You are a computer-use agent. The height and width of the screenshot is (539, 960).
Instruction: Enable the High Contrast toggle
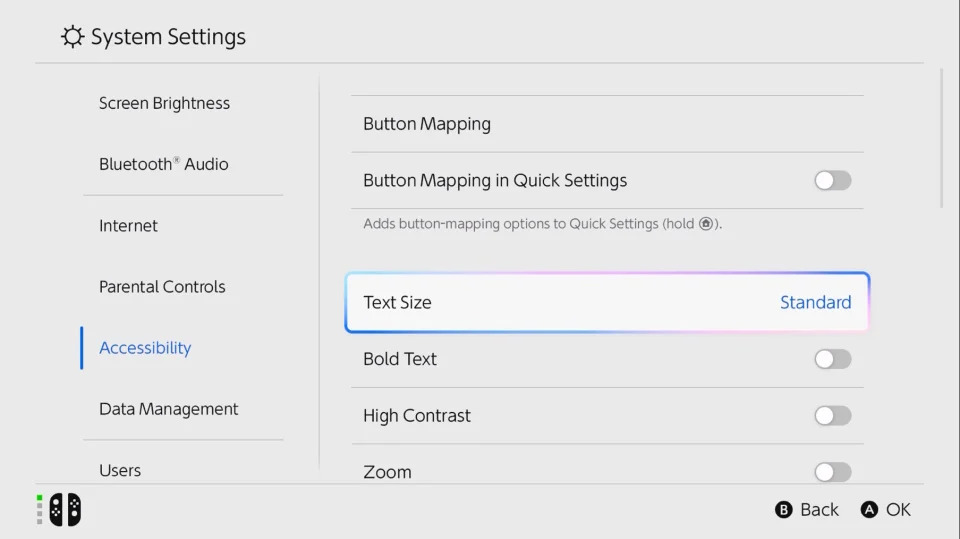coord(832,416)
